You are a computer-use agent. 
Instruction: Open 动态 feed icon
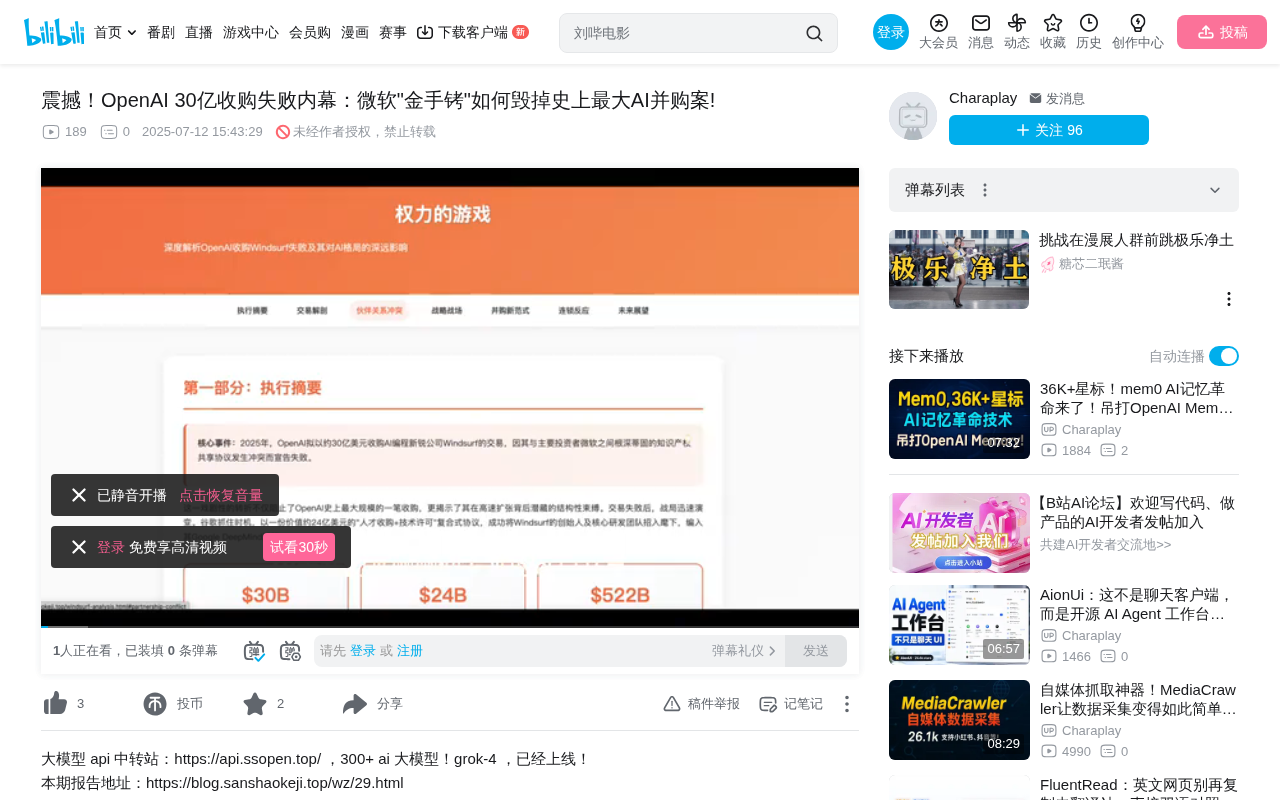[x=1017, y=23]
